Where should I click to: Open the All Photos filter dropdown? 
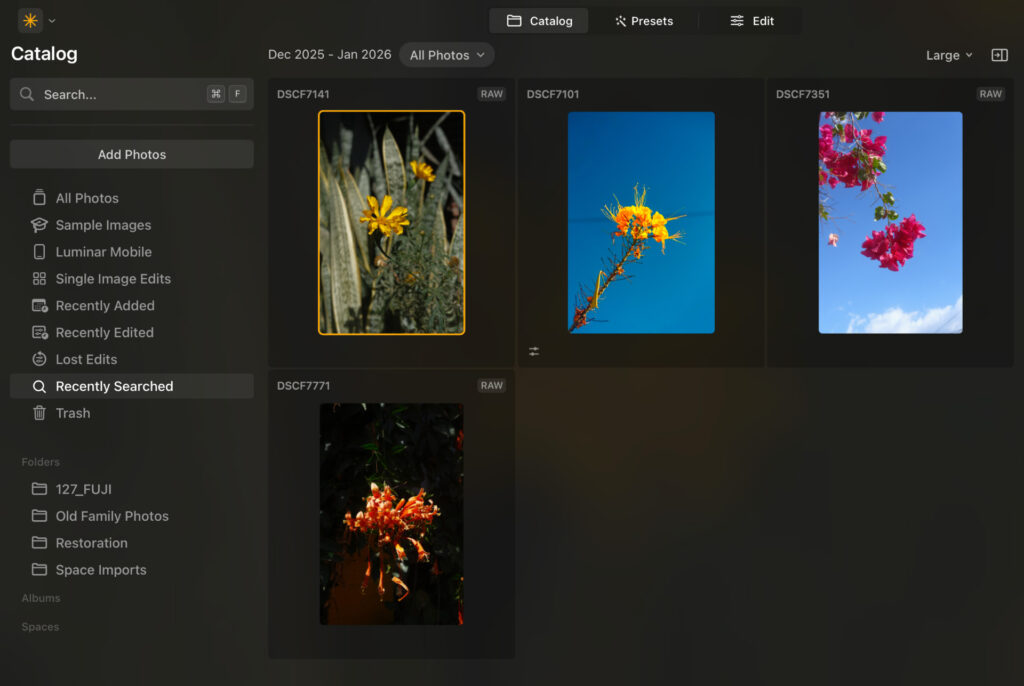(x=446, y=55)
